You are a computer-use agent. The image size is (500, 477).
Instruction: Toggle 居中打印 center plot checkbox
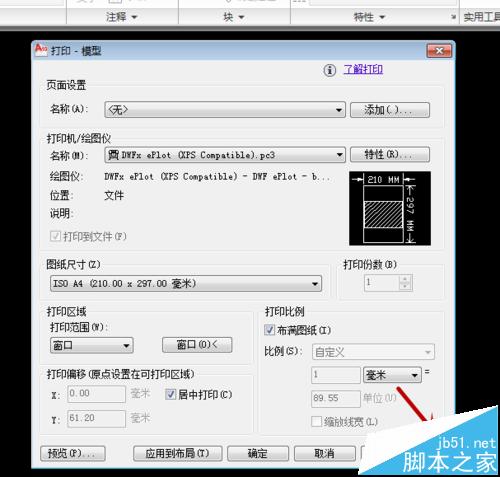coord(170,395)
